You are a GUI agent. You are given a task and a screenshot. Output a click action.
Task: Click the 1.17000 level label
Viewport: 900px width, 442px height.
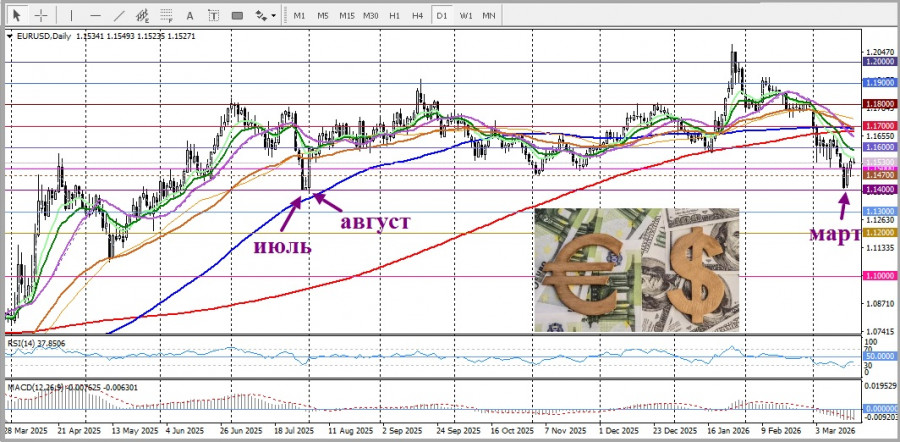(882, 125)
